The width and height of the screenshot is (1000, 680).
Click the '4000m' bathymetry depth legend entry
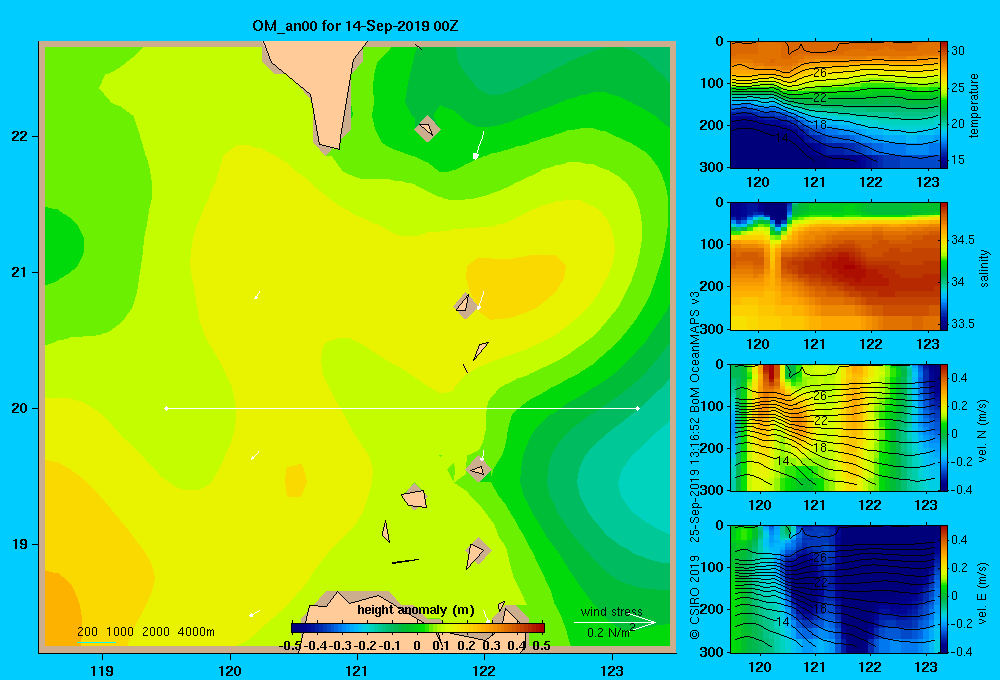[x=196, y=632]
